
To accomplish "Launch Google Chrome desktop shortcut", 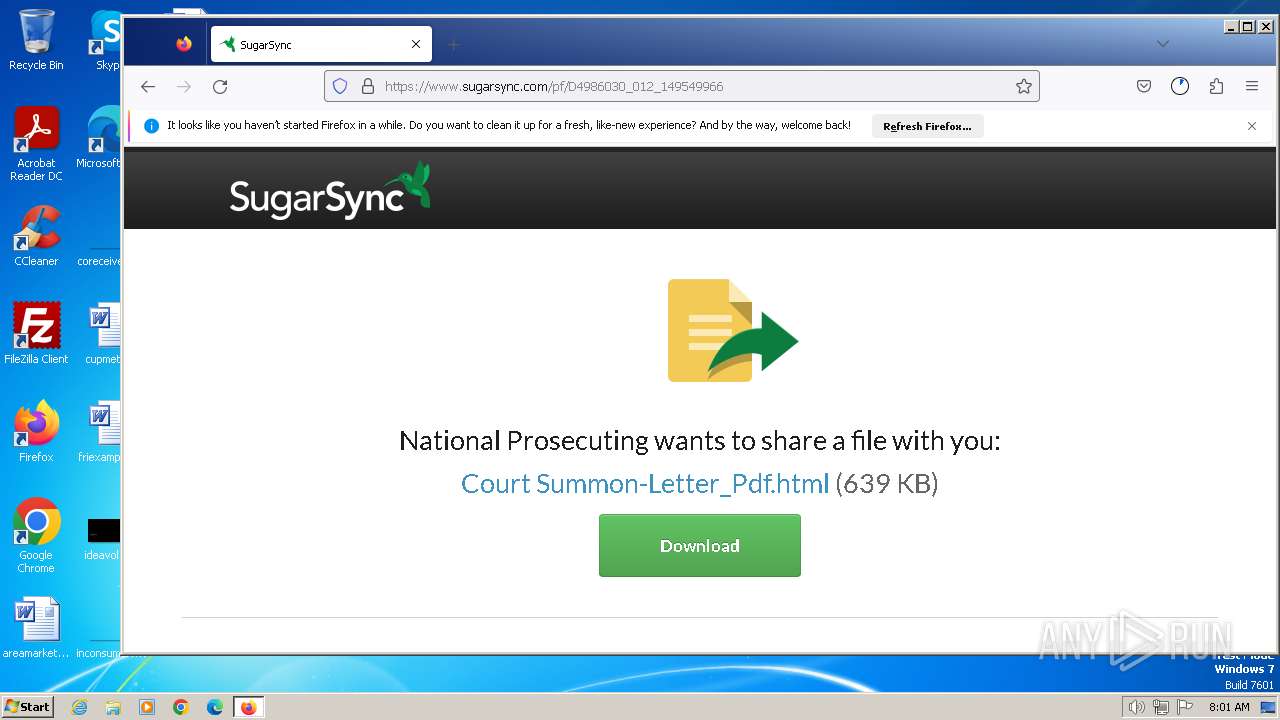I will coord(36,536).
